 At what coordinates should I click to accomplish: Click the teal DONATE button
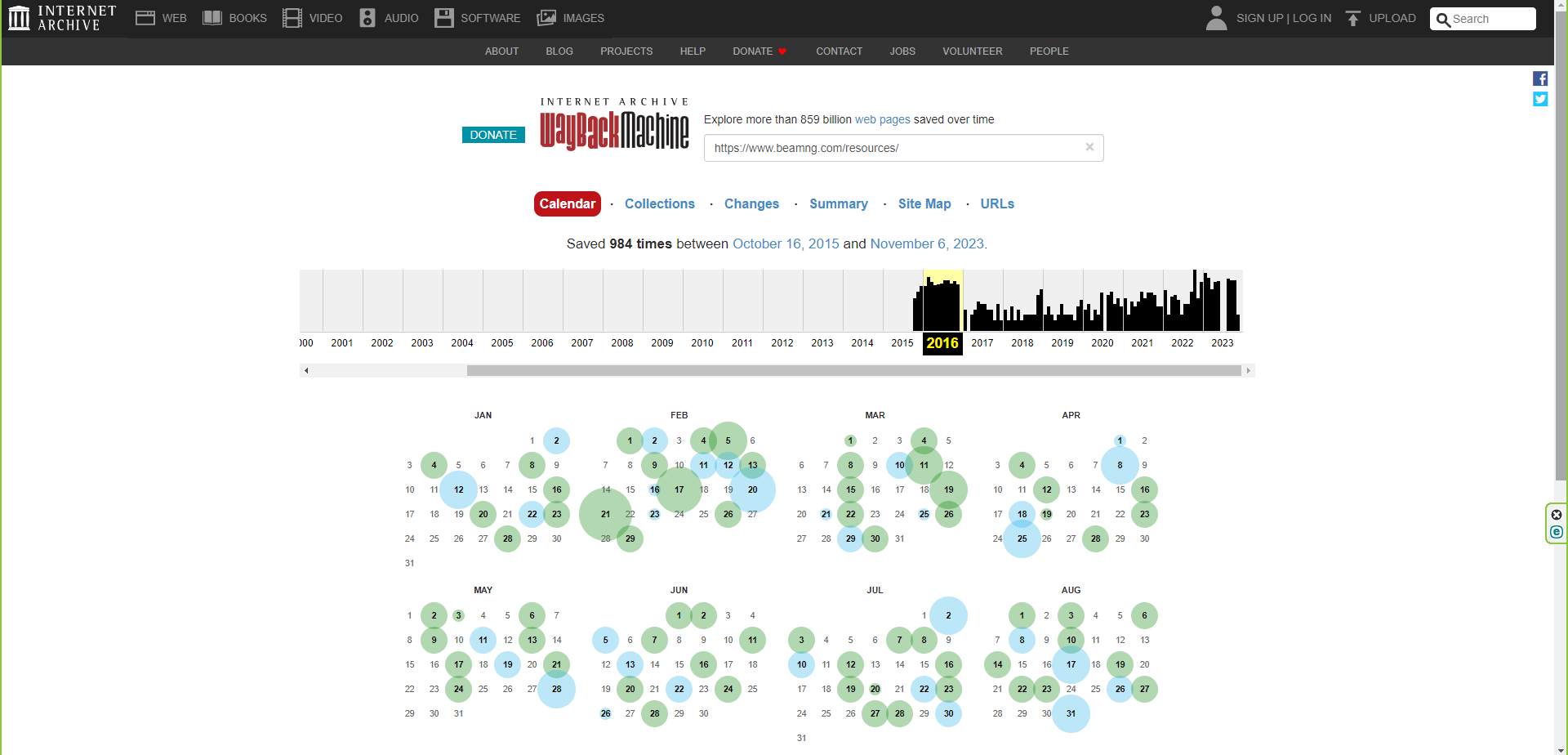click(x=493, y=135)
